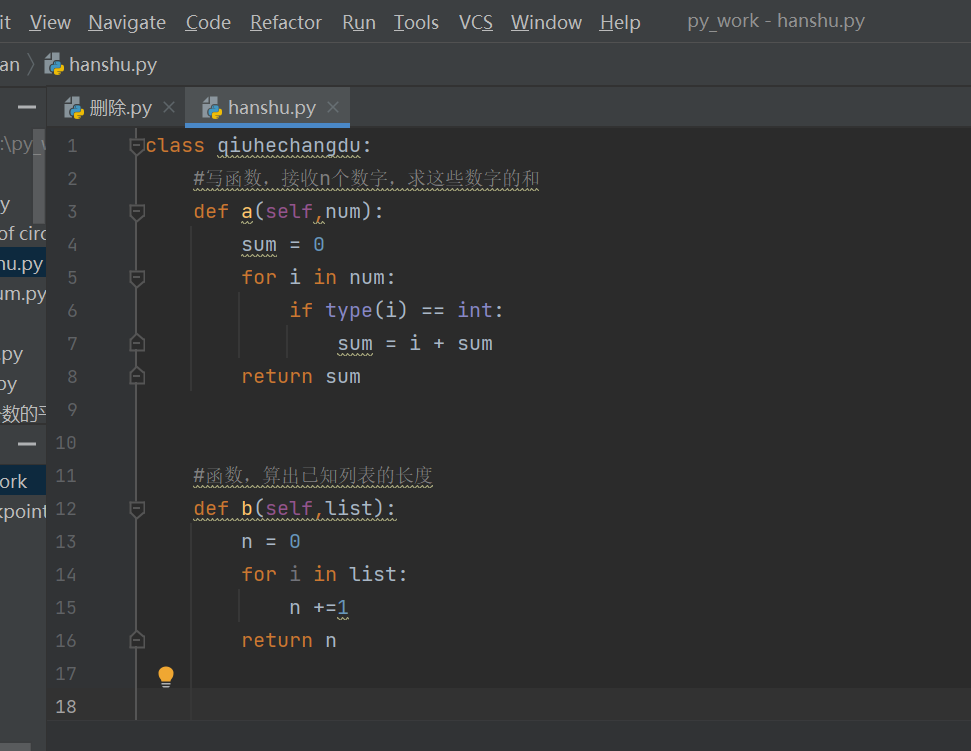Open the Navigate menu
The image size is (971, 751).
click(127, 22)
